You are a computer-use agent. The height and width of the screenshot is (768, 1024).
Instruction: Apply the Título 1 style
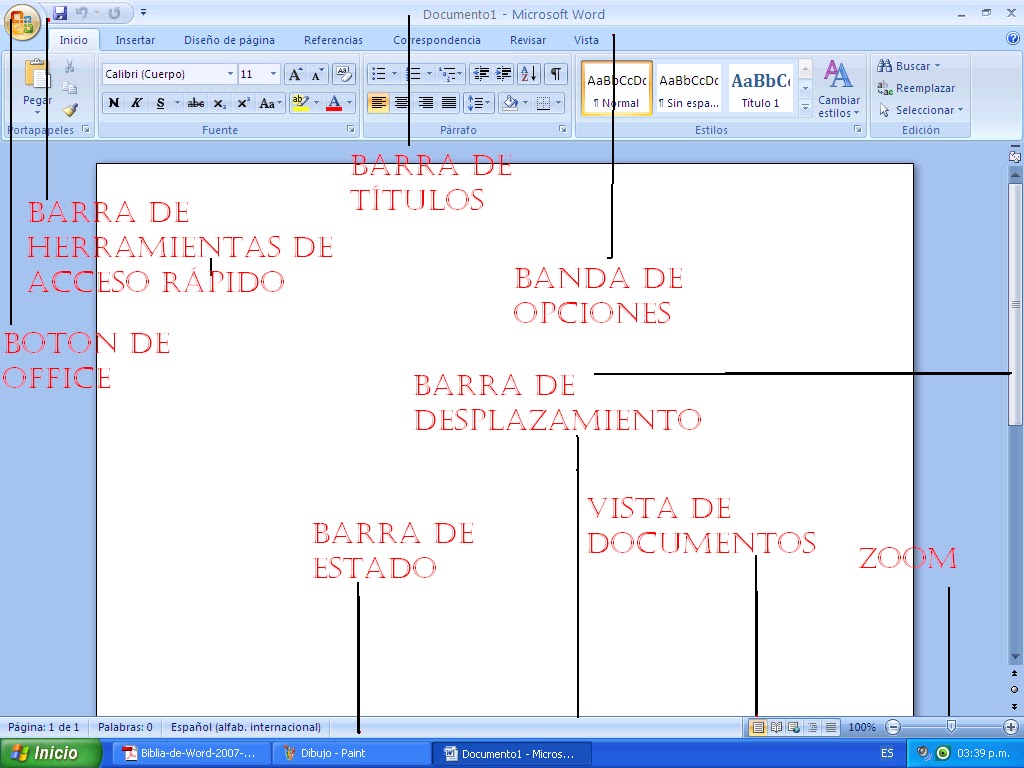coord(760,88)
